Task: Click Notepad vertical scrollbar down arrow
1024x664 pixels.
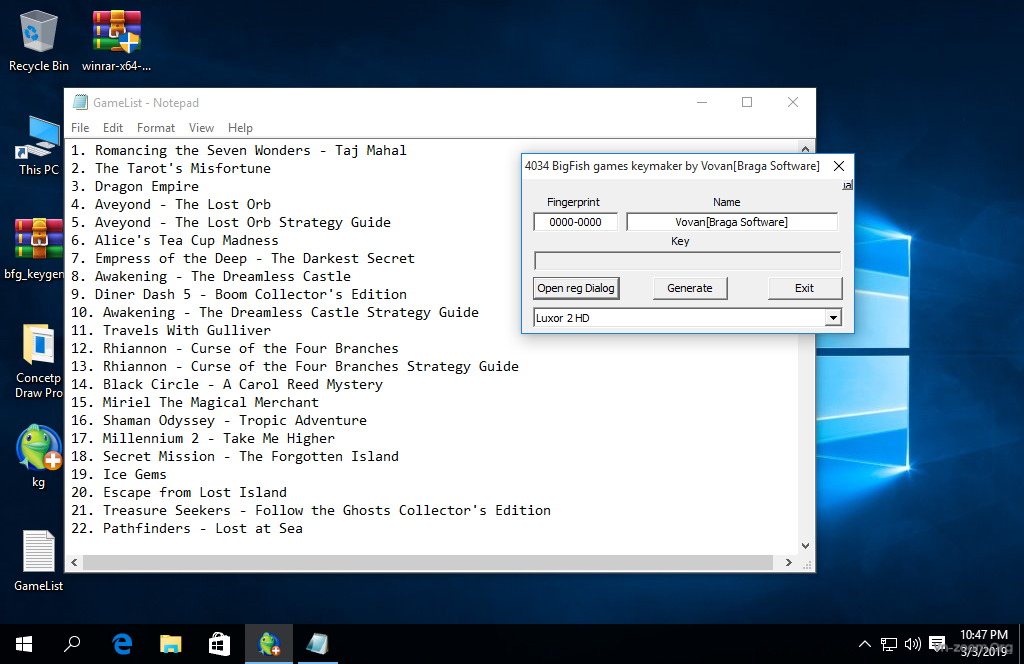Action: (805, 546)
